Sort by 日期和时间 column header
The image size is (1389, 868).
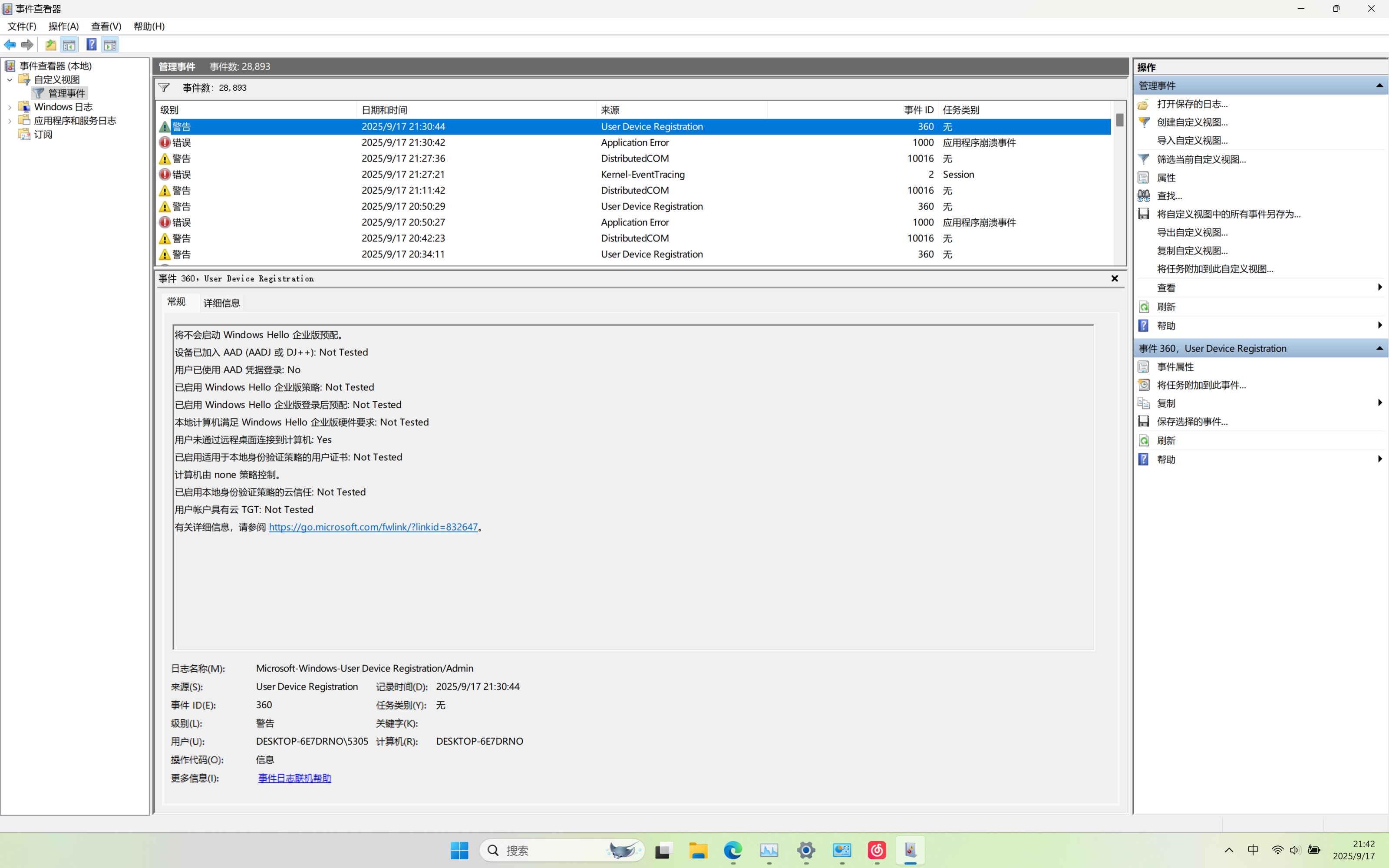coord(476,110)
